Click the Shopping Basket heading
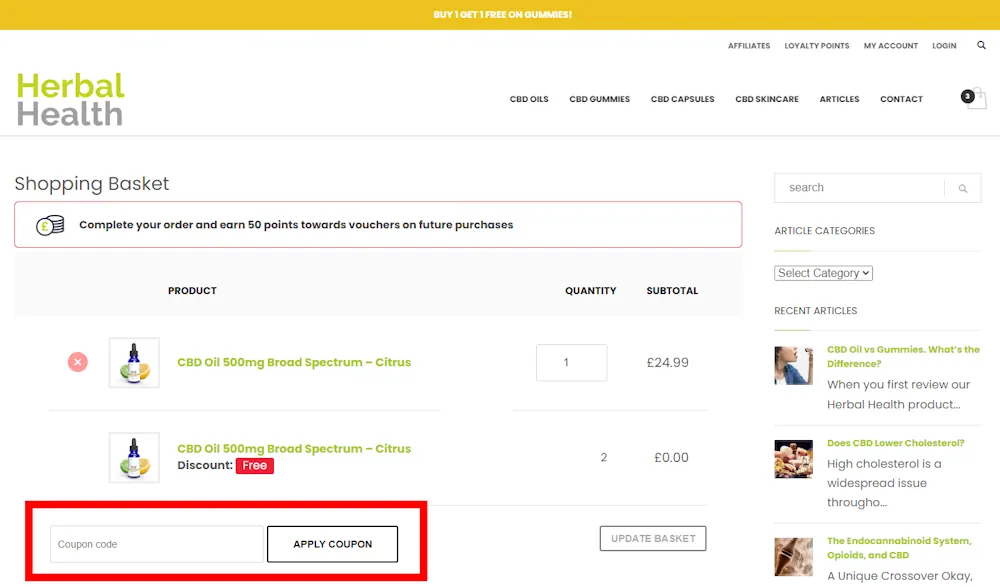This screenshot has width=1000, height=587. coord(92,184)
